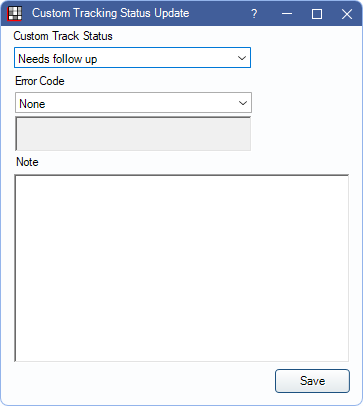This screenshot has height=406, width=363.
Task: Click the application icon in title bar
Action: 15,14
